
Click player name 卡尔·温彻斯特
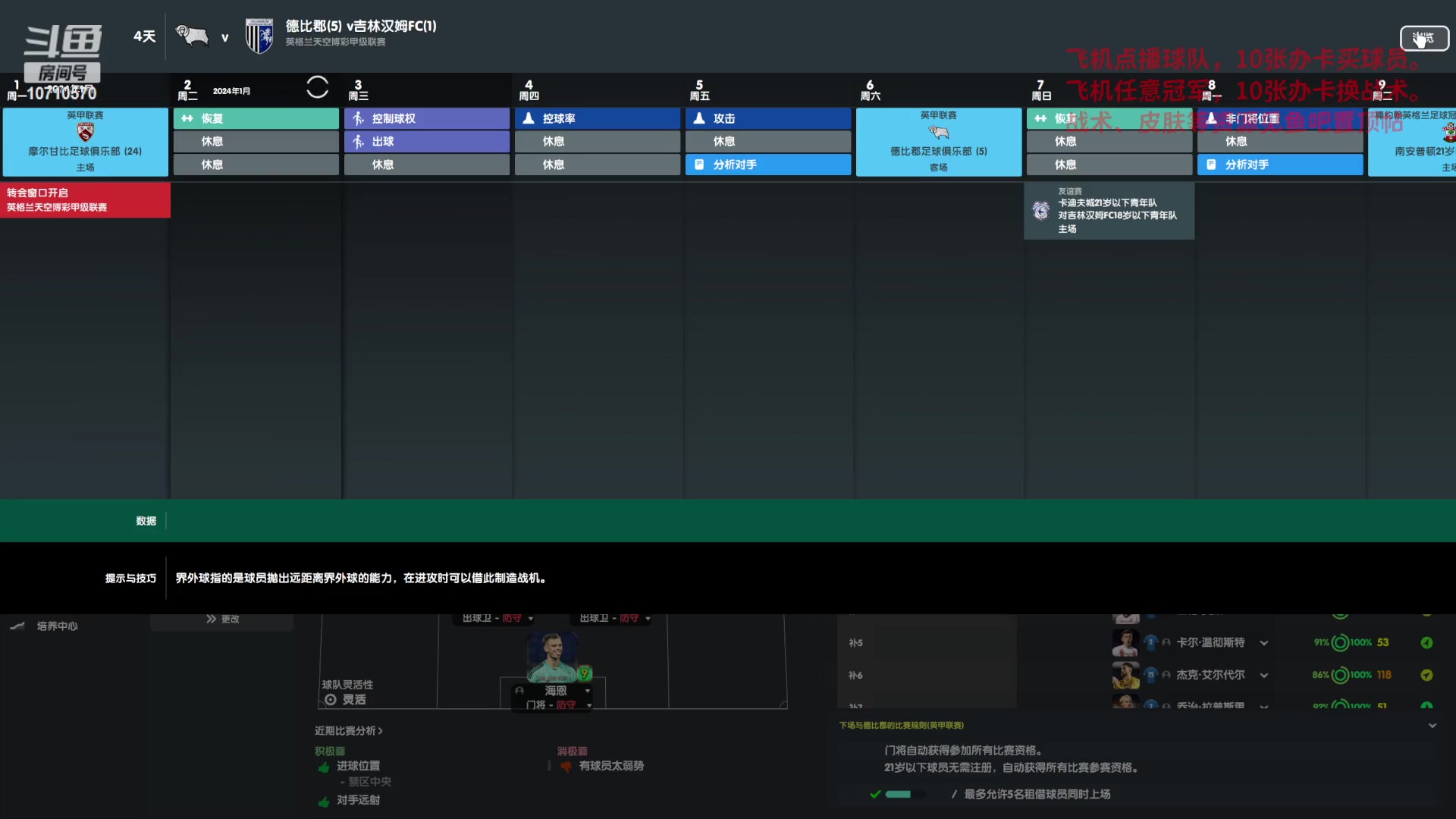[1210, 642]
